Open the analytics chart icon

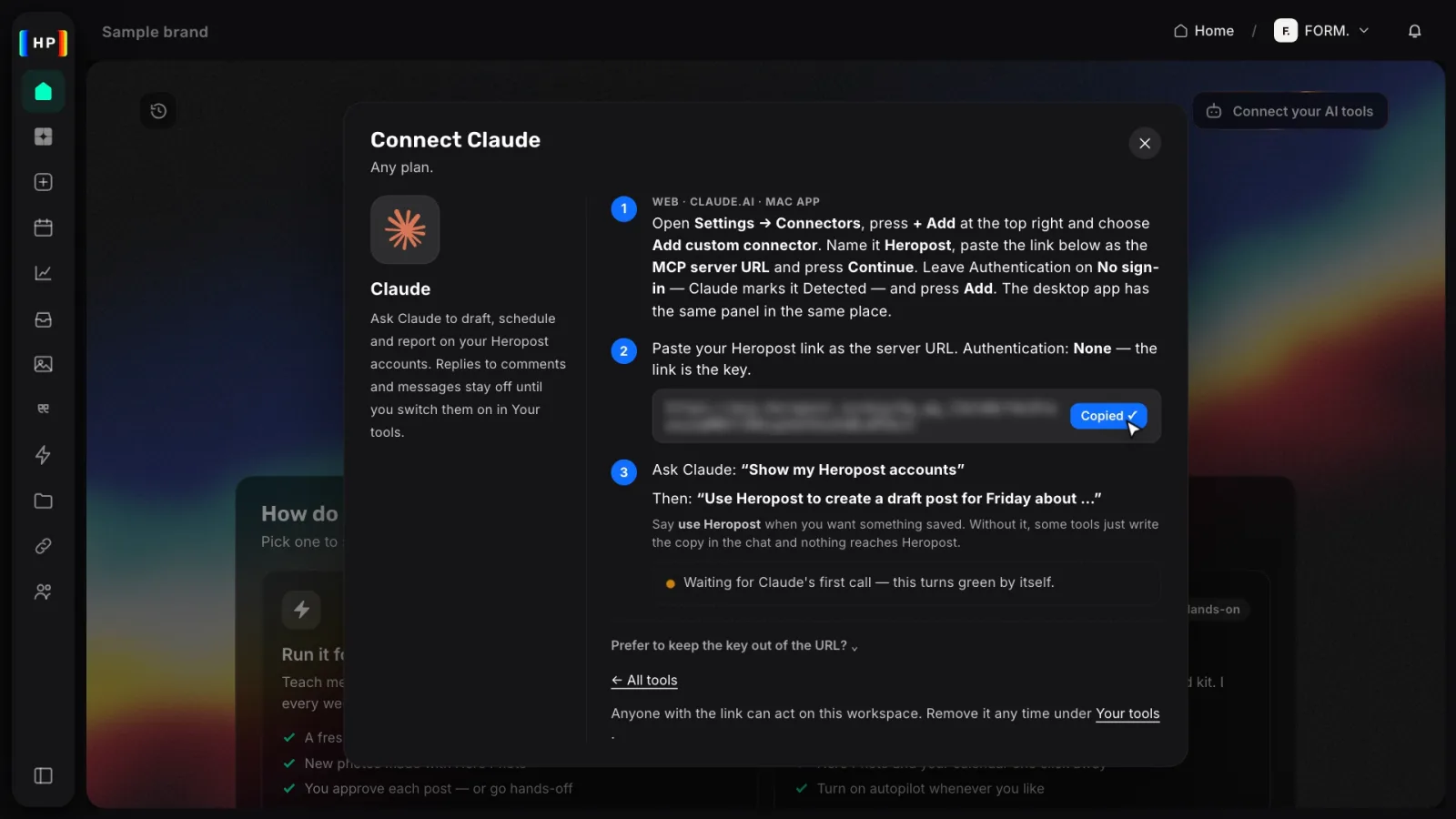point(43,273)
